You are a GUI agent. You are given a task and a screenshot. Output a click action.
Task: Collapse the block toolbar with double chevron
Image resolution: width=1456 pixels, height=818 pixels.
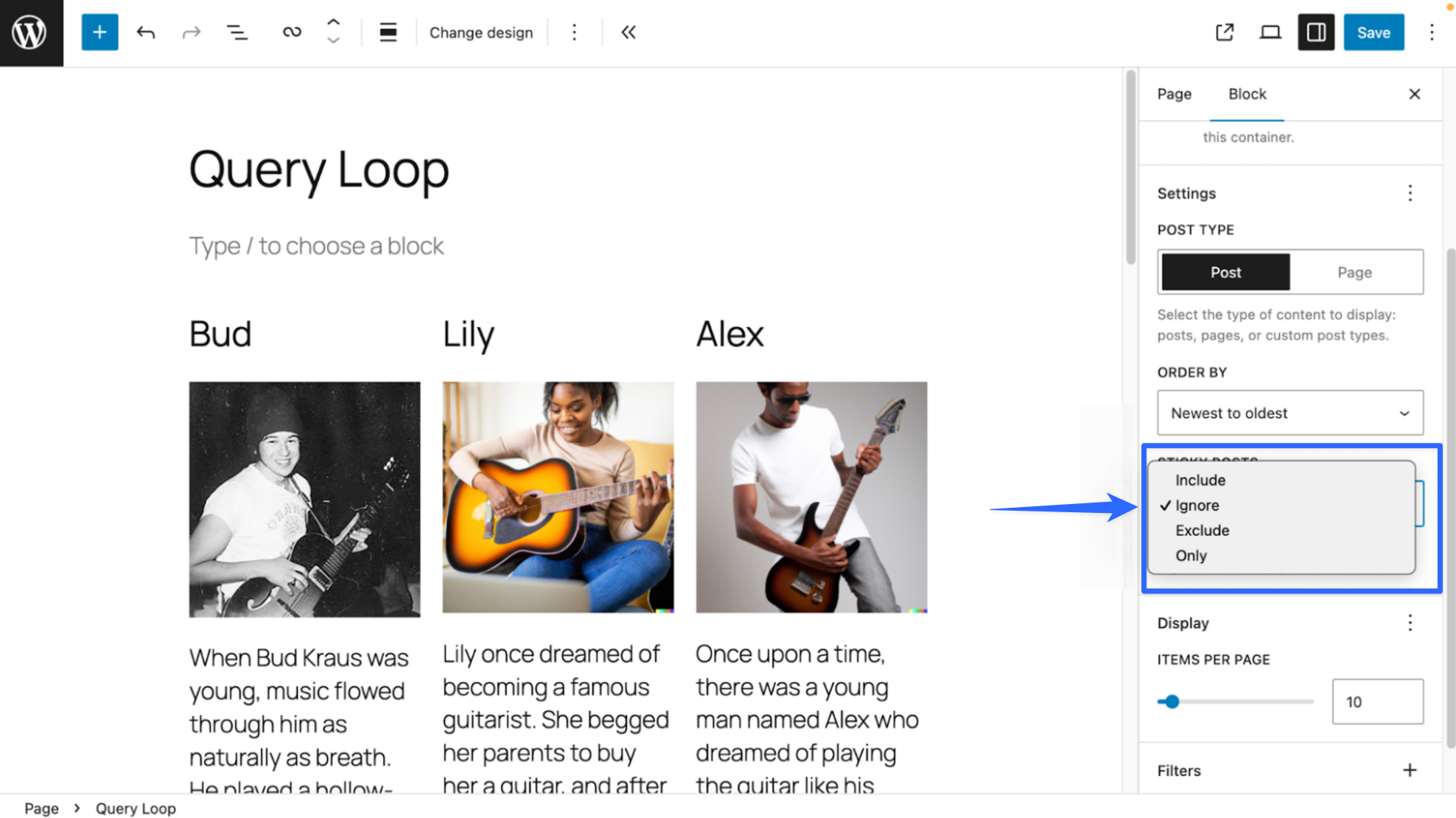click(x=628, y=32)
